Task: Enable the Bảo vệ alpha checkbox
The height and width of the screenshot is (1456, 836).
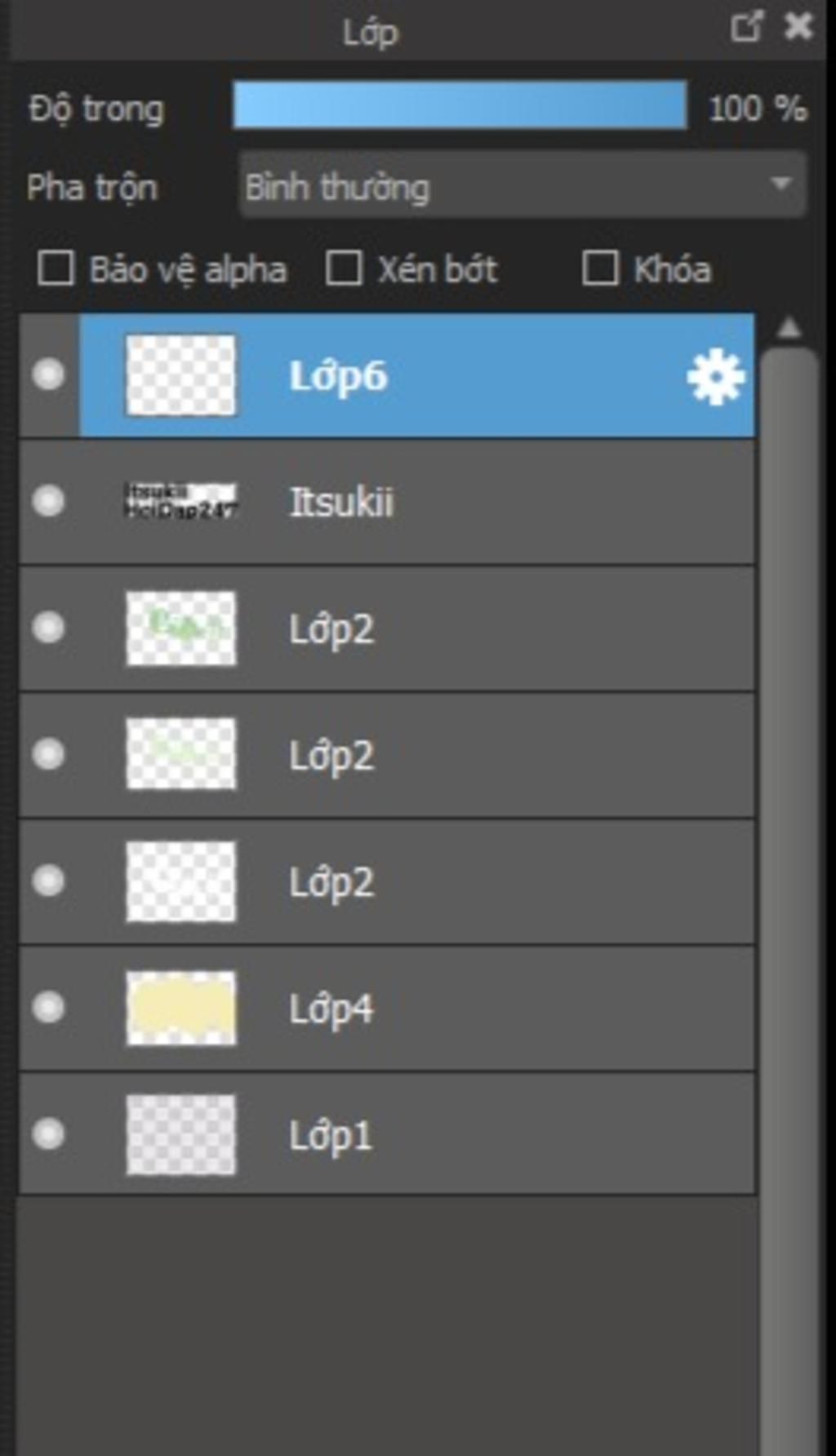Action: [x=56, y=268]
